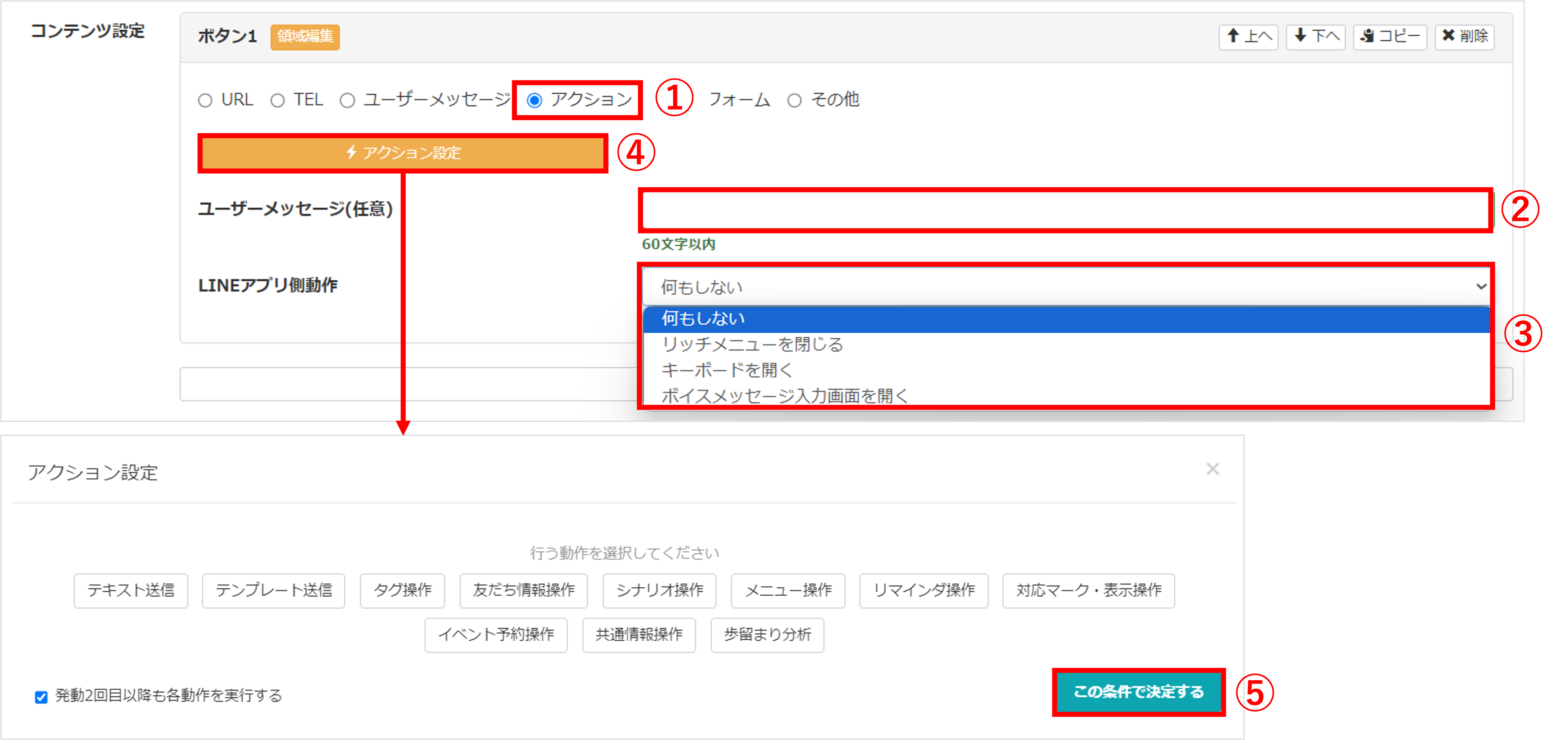Viewport: 1568px width, 743px height.
Task: Move button down with 下へ
Action: coord(1316,36)
